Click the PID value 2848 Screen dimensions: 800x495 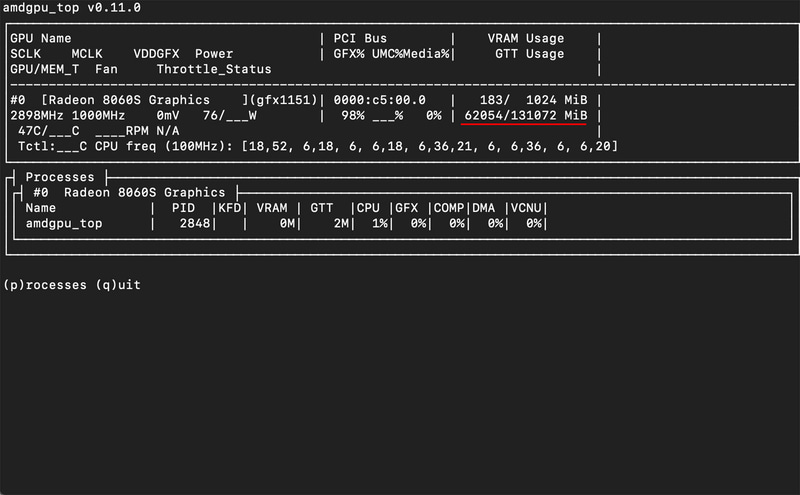(x=195, y=224)
